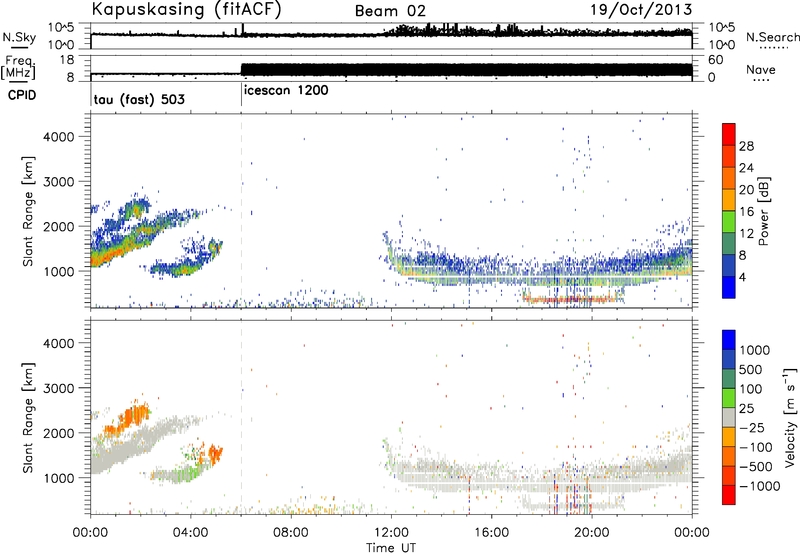
Task: Click time tick label '12:00'
Action: tap(391, 533)
